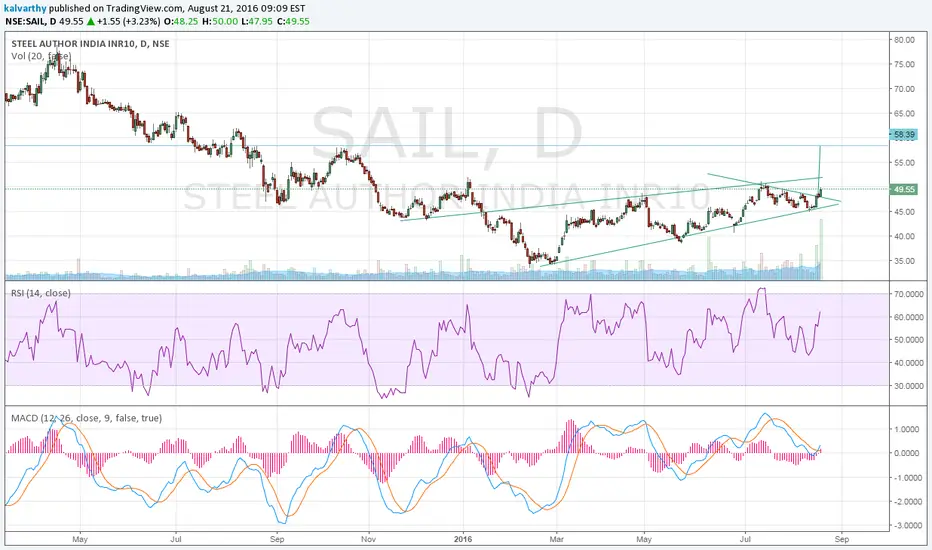This screenshot has width=932, height=550.
Task: Open the kalvarthy author link
Action: point(25,8)
